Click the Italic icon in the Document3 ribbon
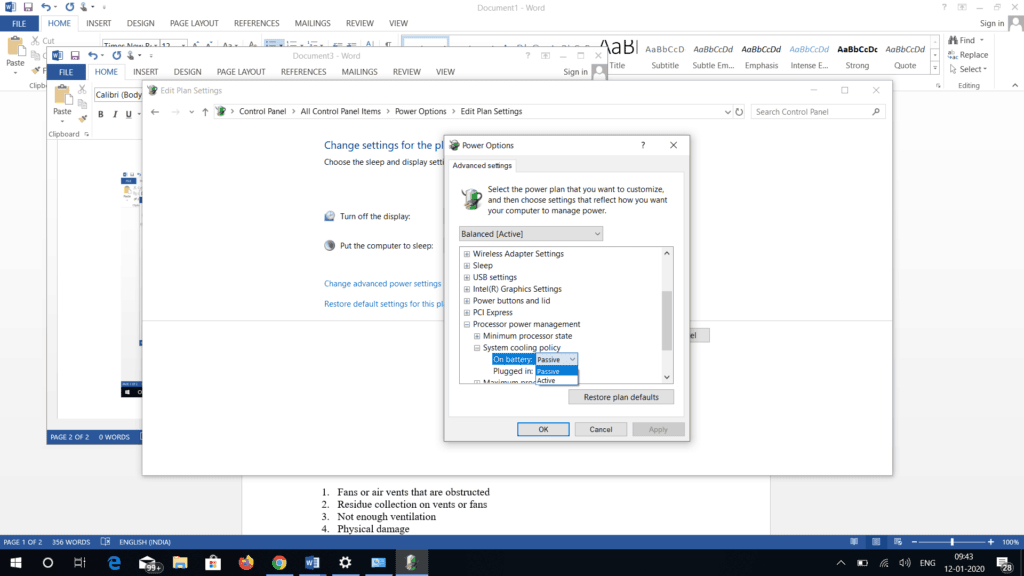Image resolution: width=1024 pixels, height=576 pixels. point(115,114)
